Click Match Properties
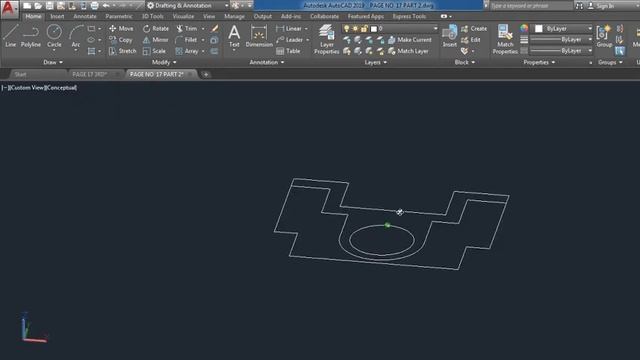Viewport: 640px width, 360px height. [x=505, y=39]
